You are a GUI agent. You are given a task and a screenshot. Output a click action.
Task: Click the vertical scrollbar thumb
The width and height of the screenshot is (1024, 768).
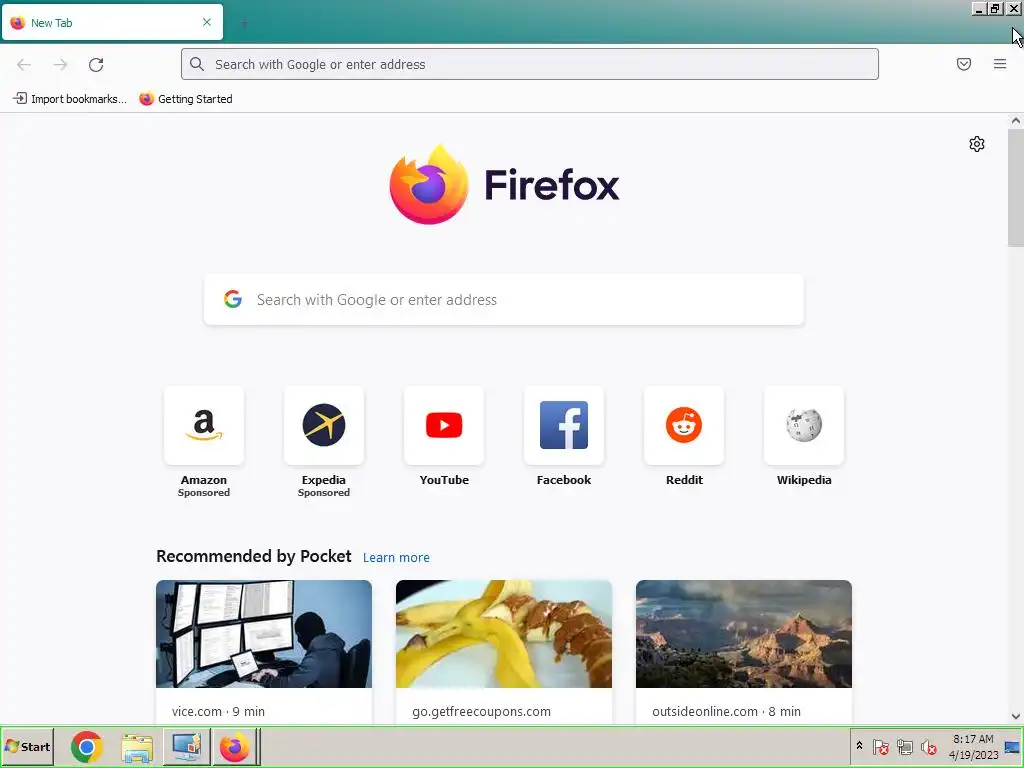coord(1016,187)
